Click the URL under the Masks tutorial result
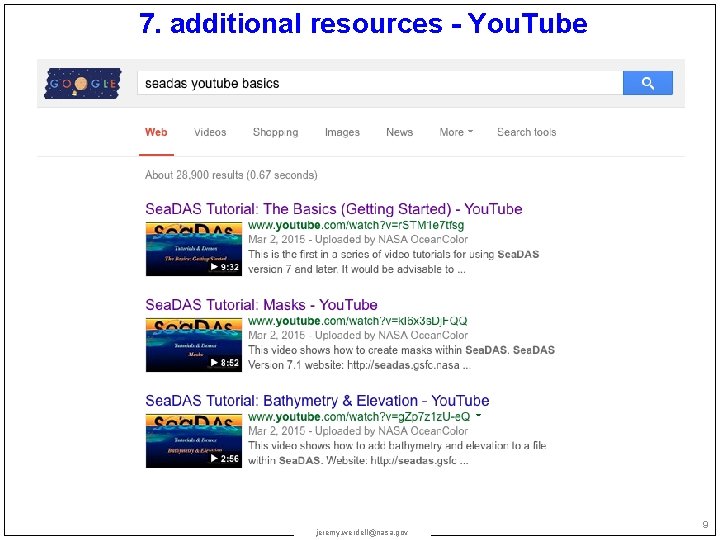The image size is (720, 540). tap(358, 321)
